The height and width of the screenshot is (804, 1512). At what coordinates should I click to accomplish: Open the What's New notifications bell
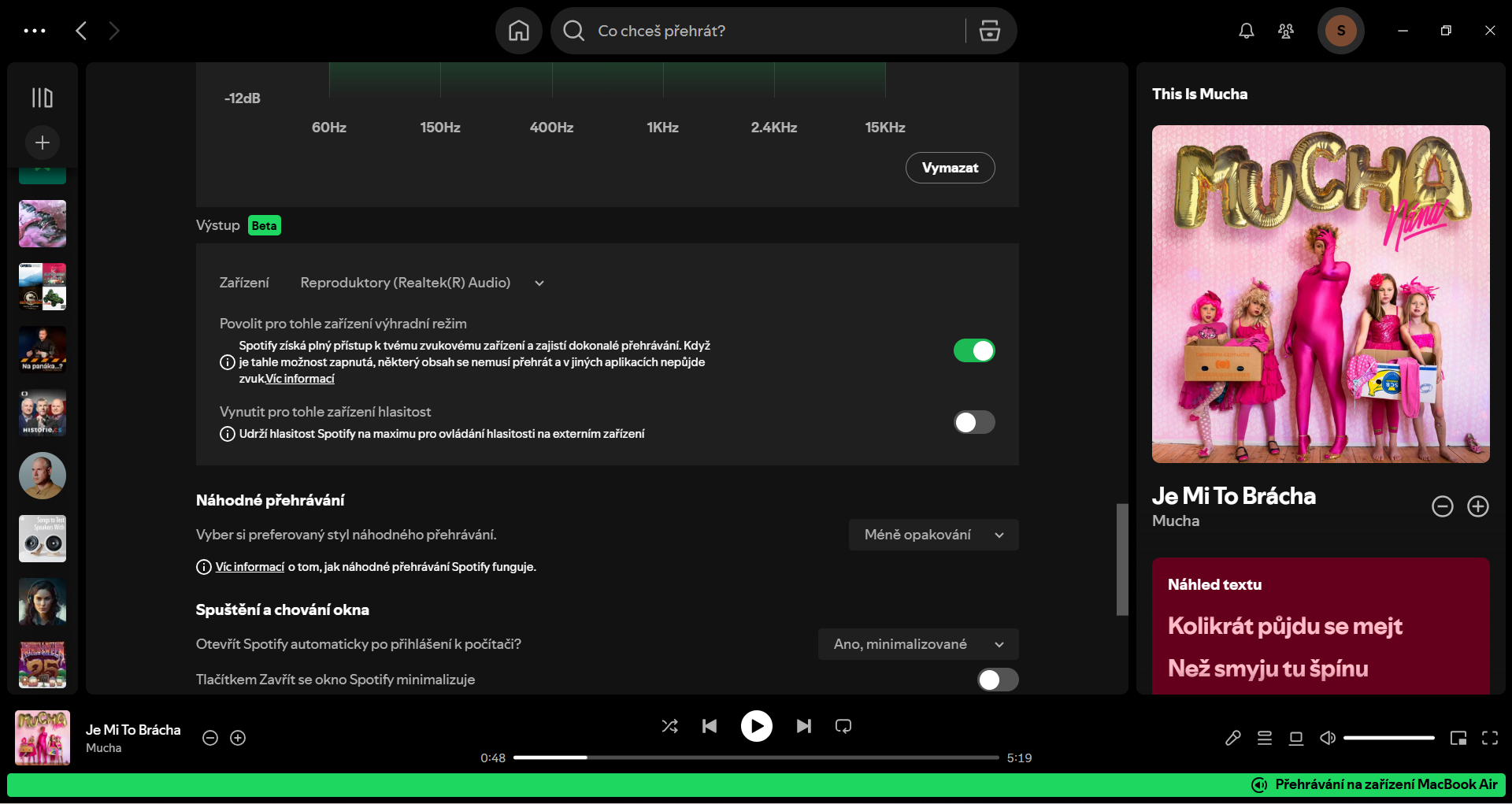(1245, 31)
